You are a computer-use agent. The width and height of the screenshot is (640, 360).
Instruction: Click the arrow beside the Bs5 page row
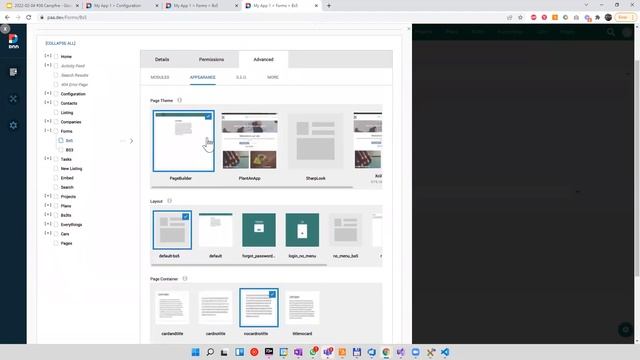[x=131, y=141]
